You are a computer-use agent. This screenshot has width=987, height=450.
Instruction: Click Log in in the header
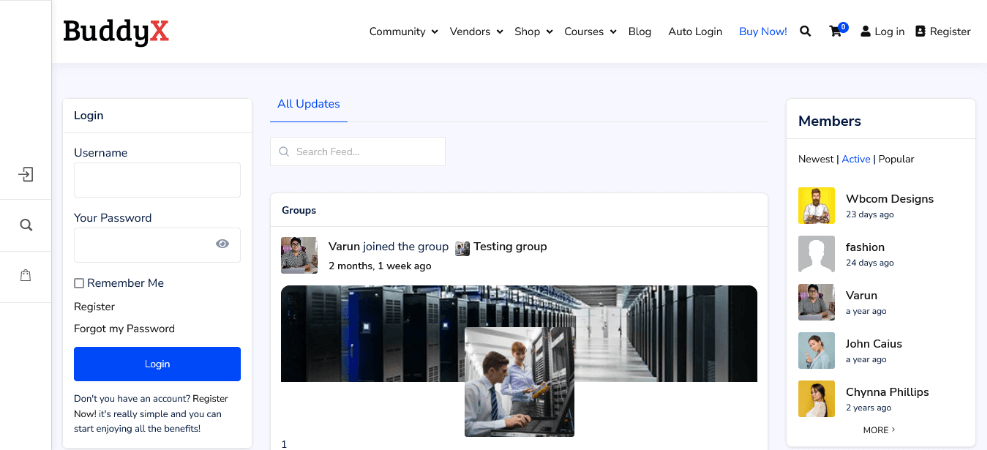(x=883, y=31)
